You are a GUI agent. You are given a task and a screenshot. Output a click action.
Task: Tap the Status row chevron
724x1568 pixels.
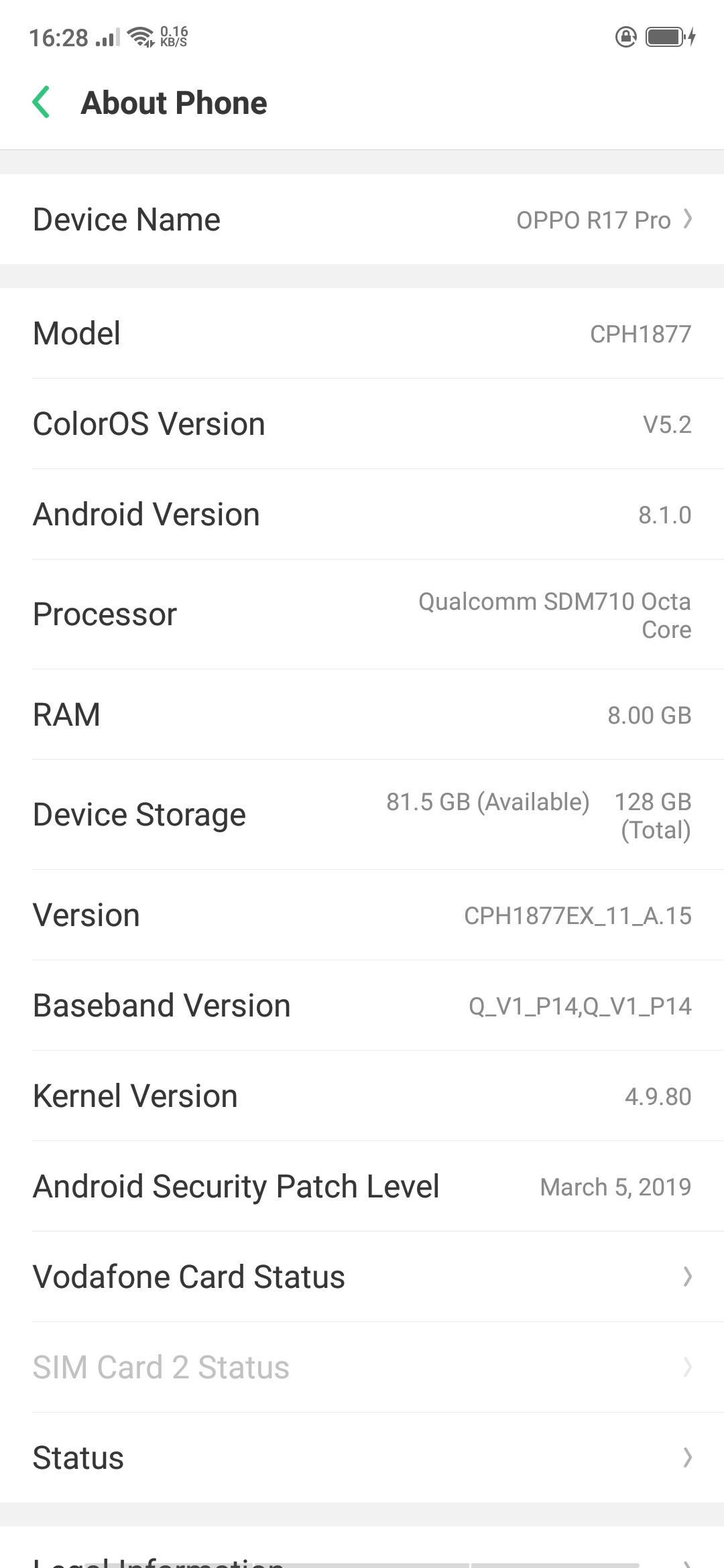[687, 1457]
